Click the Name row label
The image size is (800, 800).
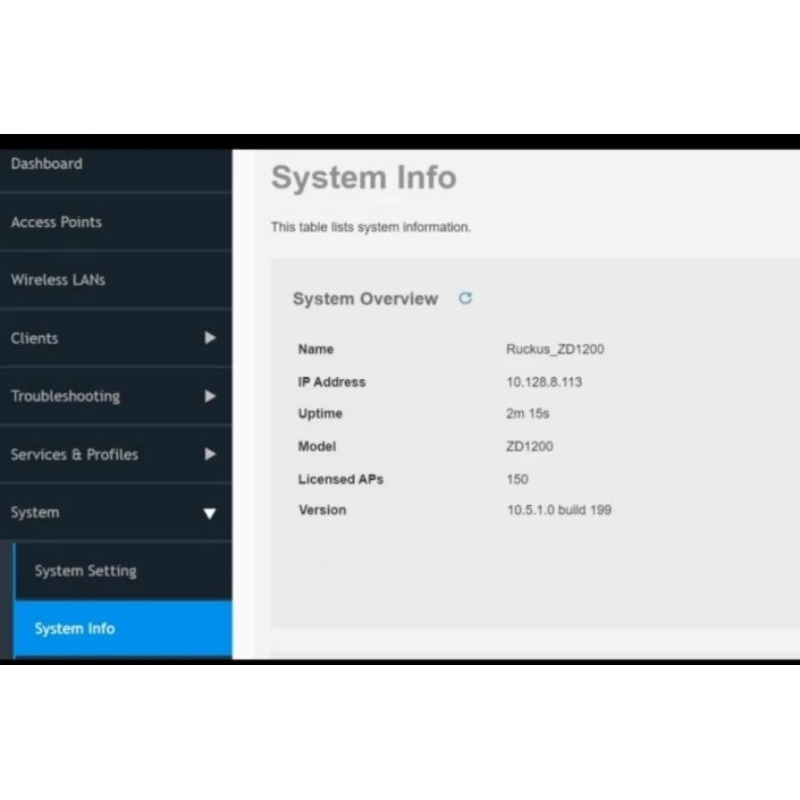pos(316,349)
